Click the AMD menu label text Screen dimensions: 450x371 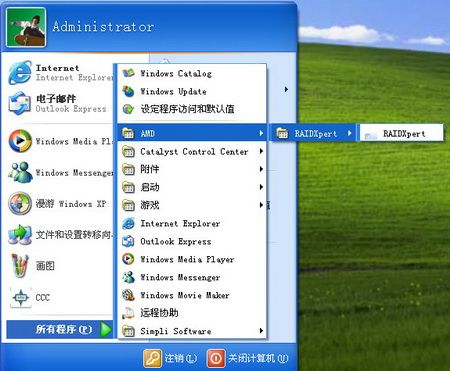pos(148,134)
